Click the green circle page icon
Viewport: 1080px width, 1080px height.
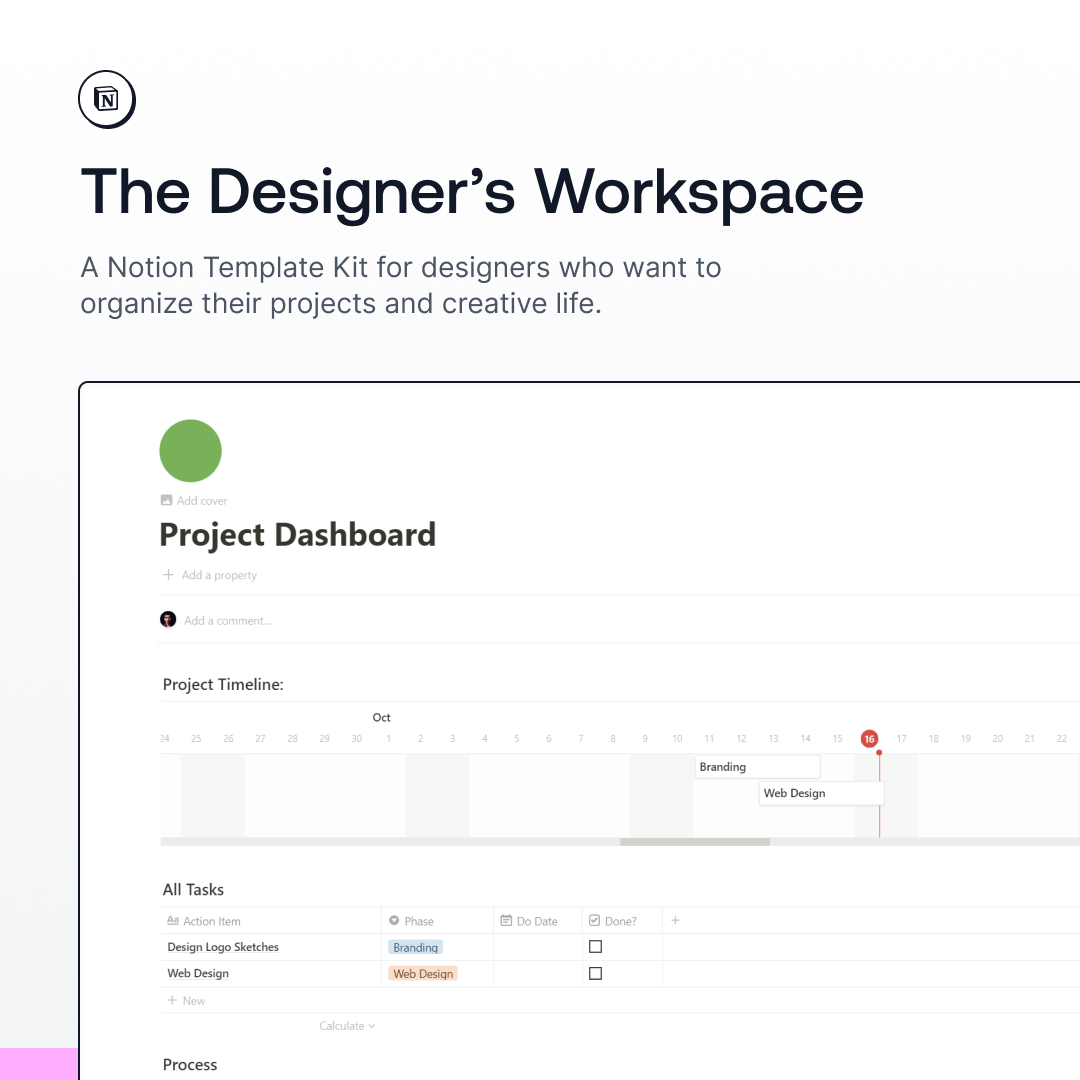click(190, 451)
